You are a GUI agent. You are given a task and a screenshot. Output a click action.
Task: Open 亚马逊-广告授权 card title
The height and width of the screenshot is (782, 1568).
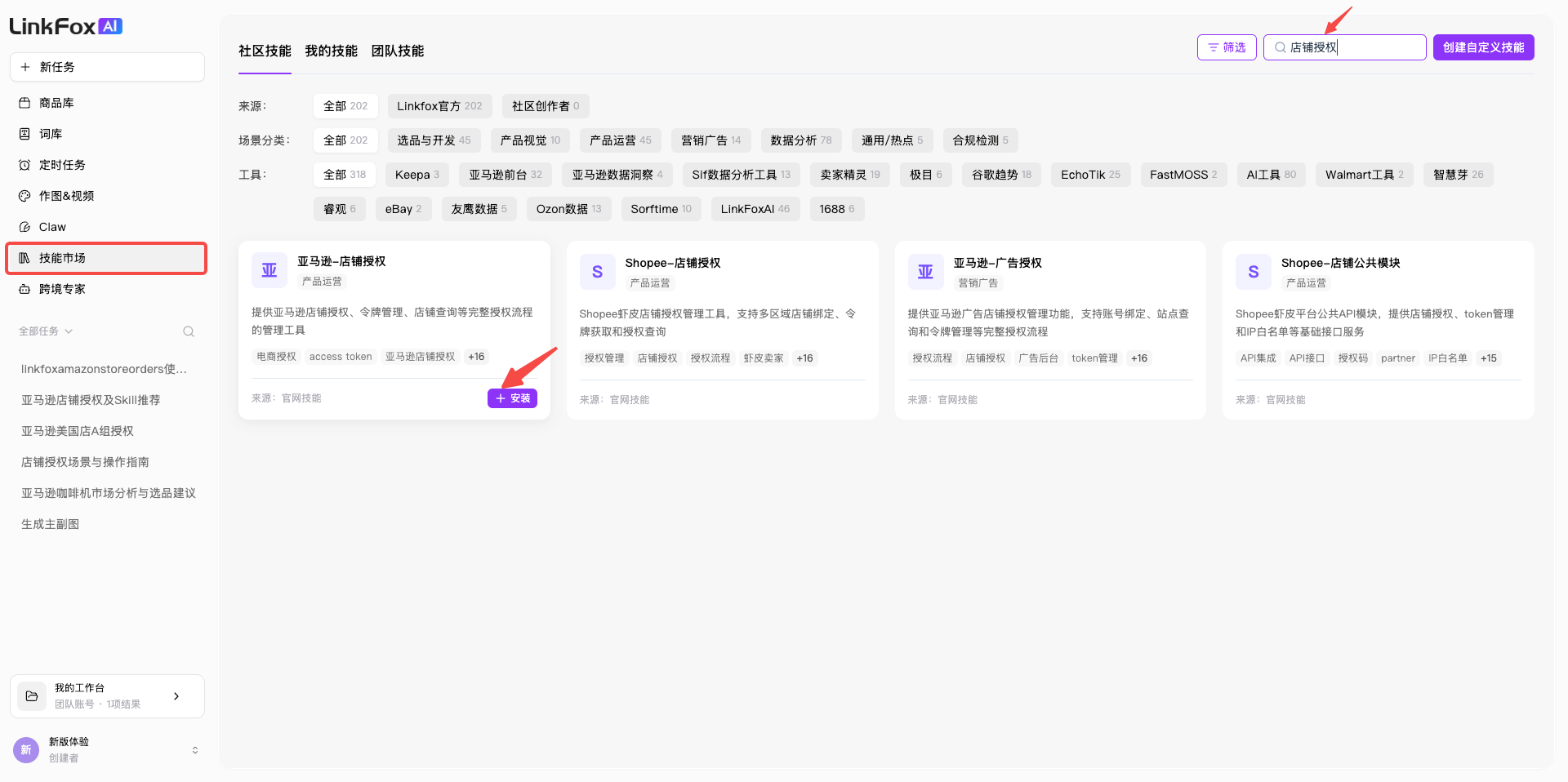(x=998, y=263)
